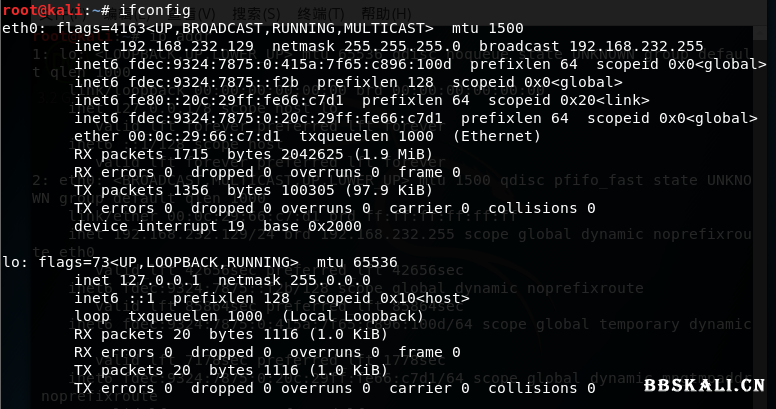Click the BBSKALI.CN watermark
The height and width of the screenshot is (409, 776).
(x=704, y=387)
